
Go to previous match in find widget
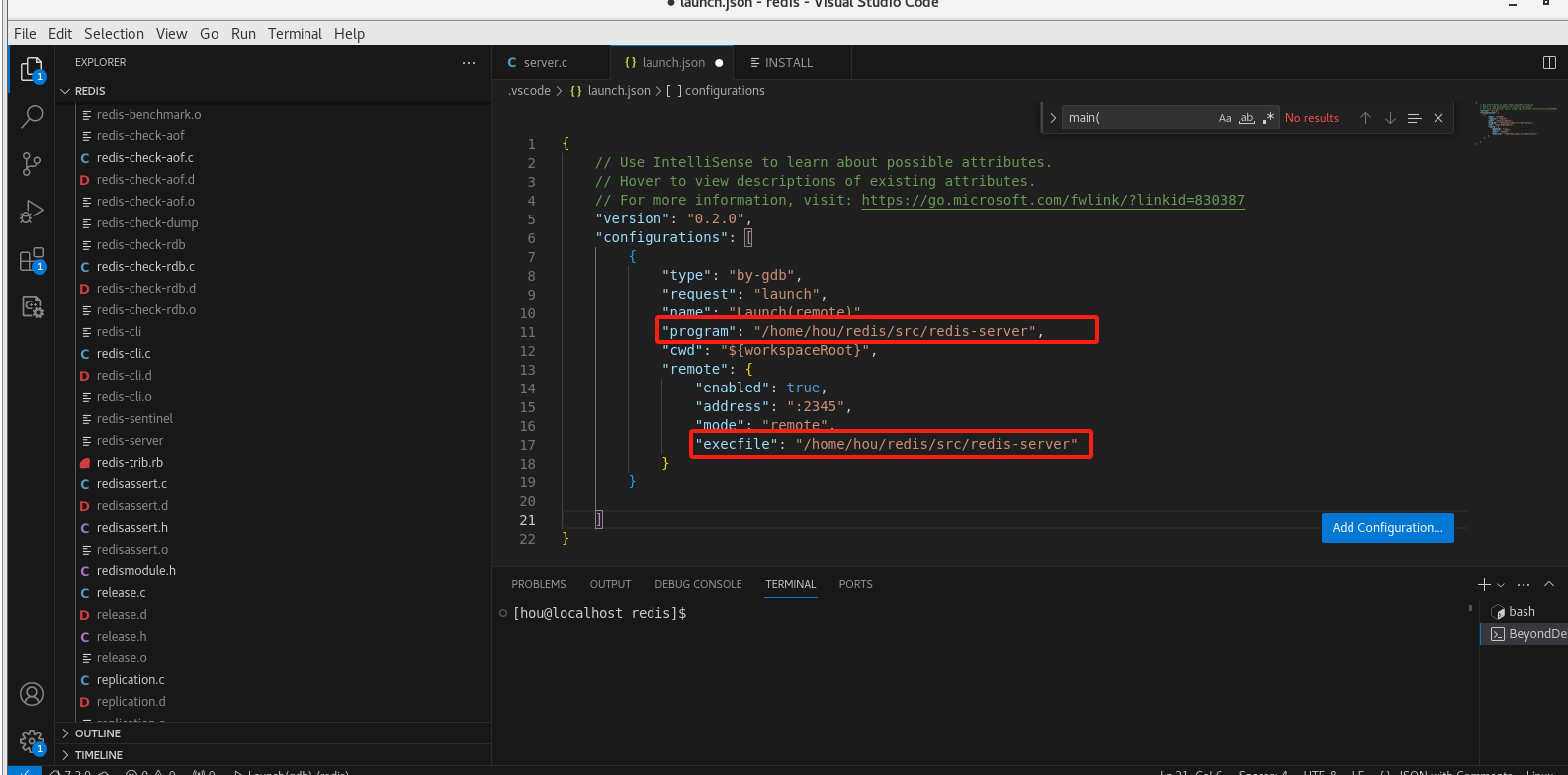coord(1365,118)
